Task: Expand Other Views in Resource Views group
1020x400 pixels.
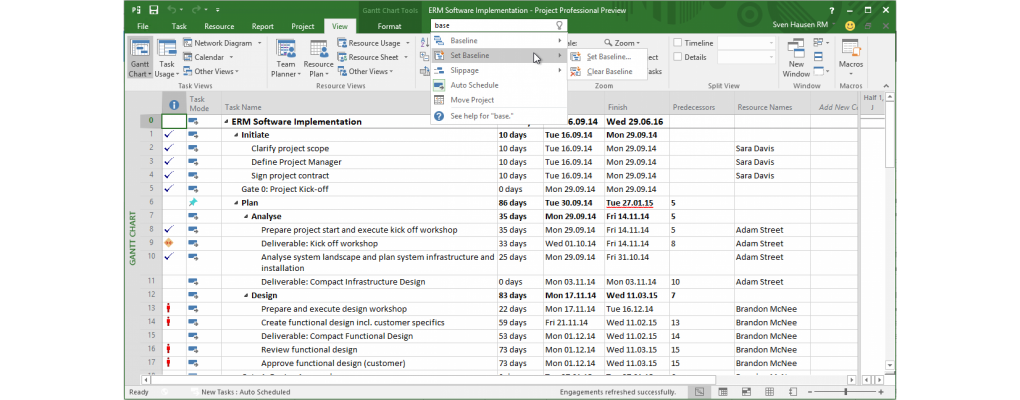Action: coord(364,72)
